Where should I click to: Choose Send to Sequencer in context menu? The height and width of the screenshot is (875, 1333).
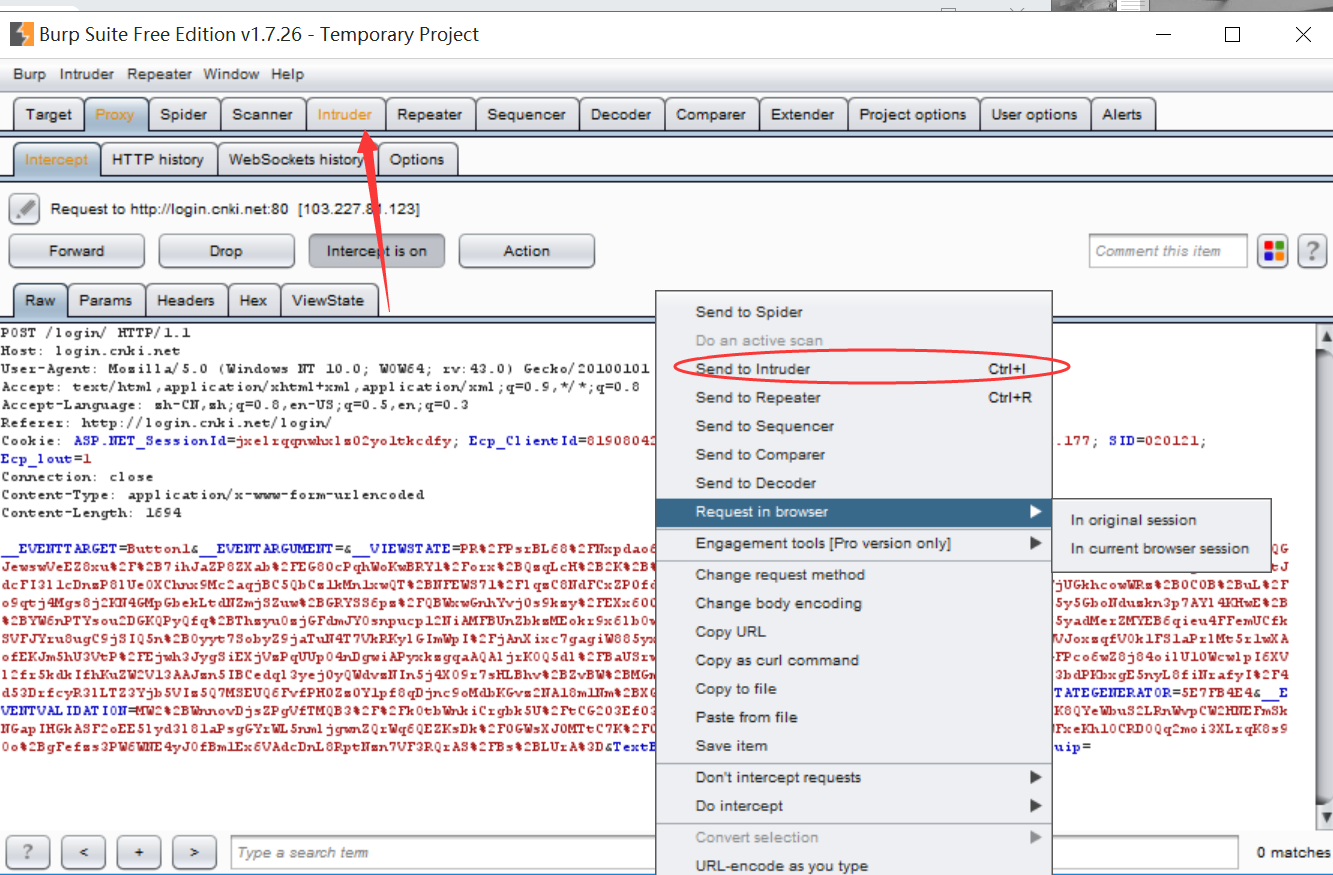pyautogui.click(x=854, y=426)
